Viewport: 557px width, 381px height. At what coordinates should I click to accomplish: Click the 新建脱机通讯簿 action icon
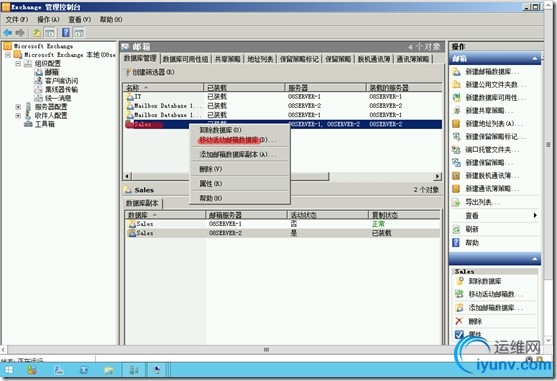pos(456,176)
